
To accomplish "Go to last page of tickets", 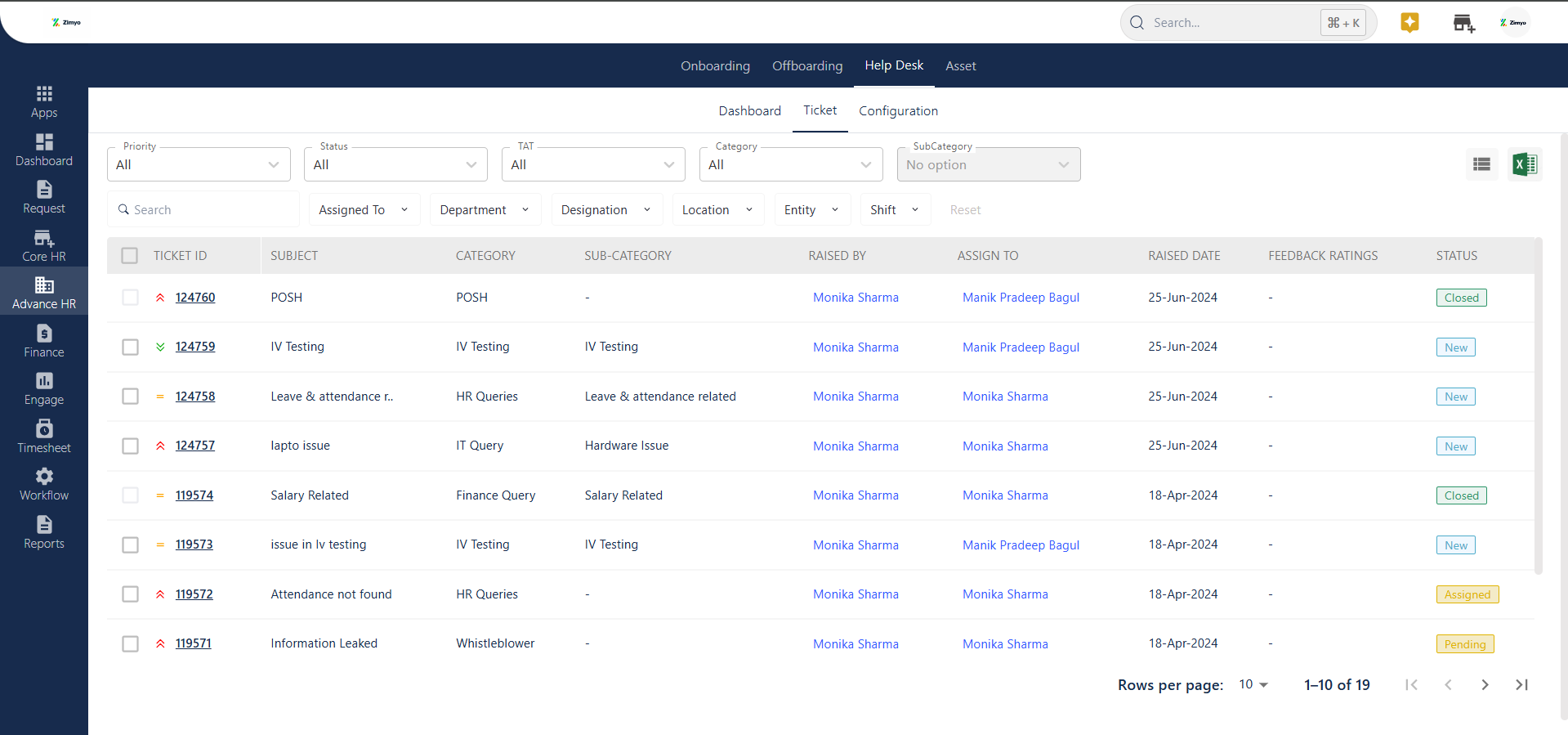I will coord(1521,685).
